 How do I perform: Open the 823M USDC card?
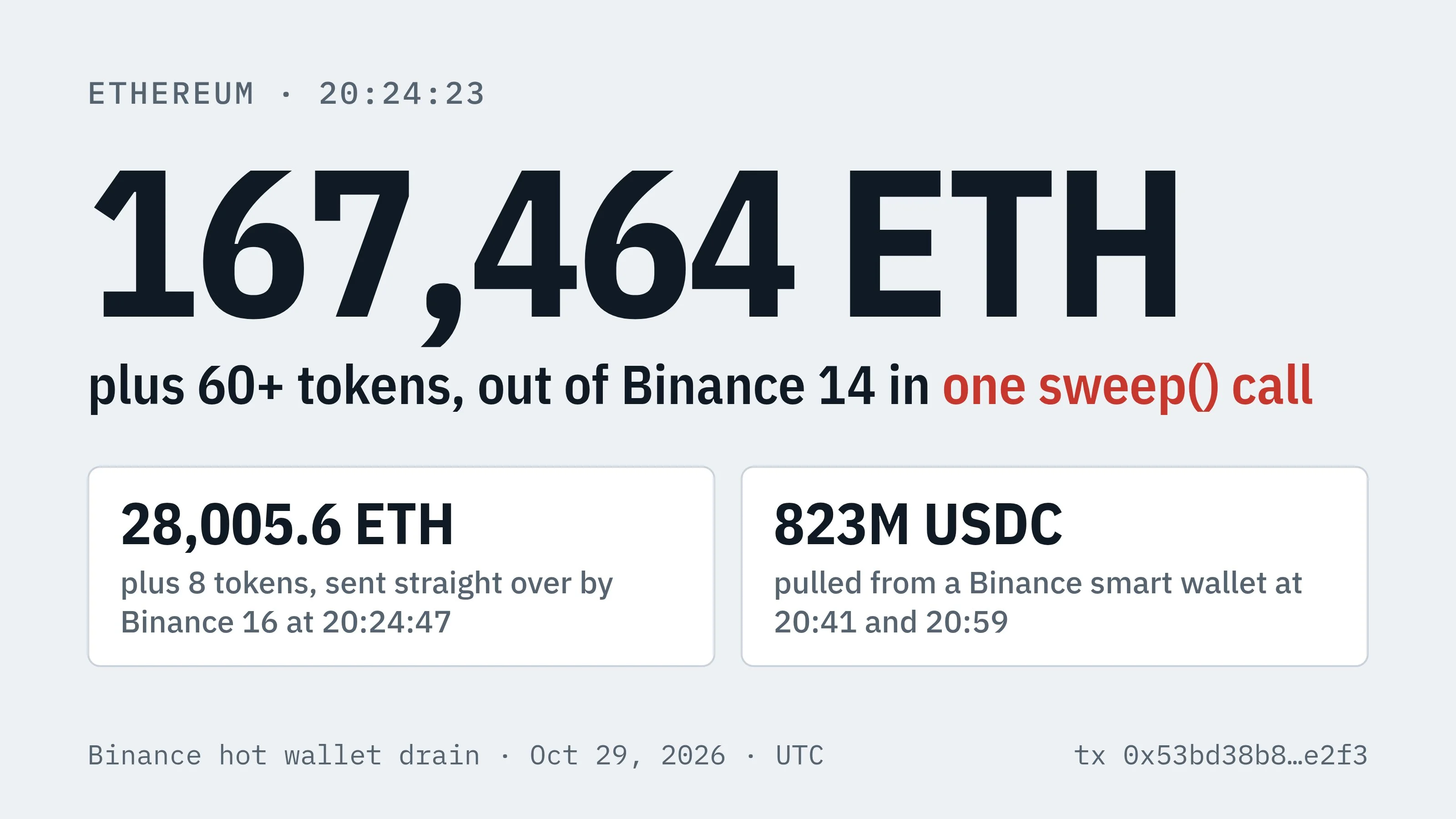1055,566
